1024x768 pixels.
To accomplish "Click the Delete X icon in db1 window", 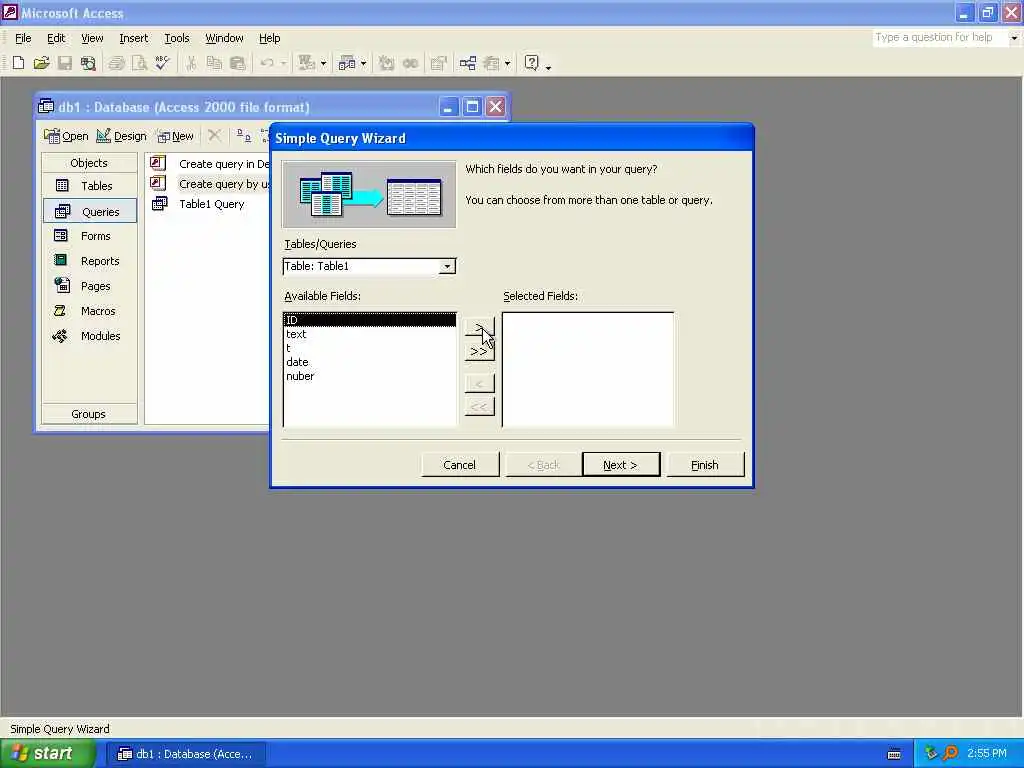I will (214, 136).
